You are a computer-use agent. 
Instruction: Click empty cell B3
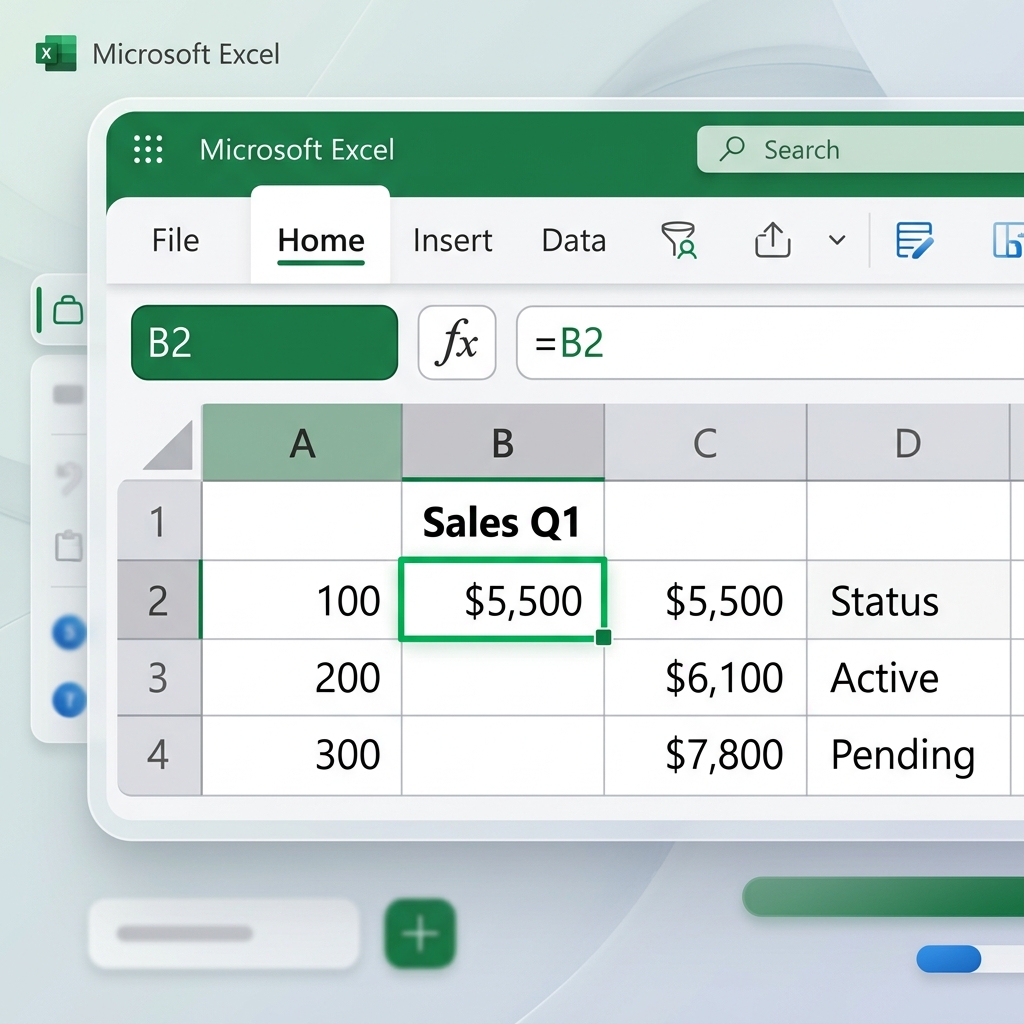(502, 677)
